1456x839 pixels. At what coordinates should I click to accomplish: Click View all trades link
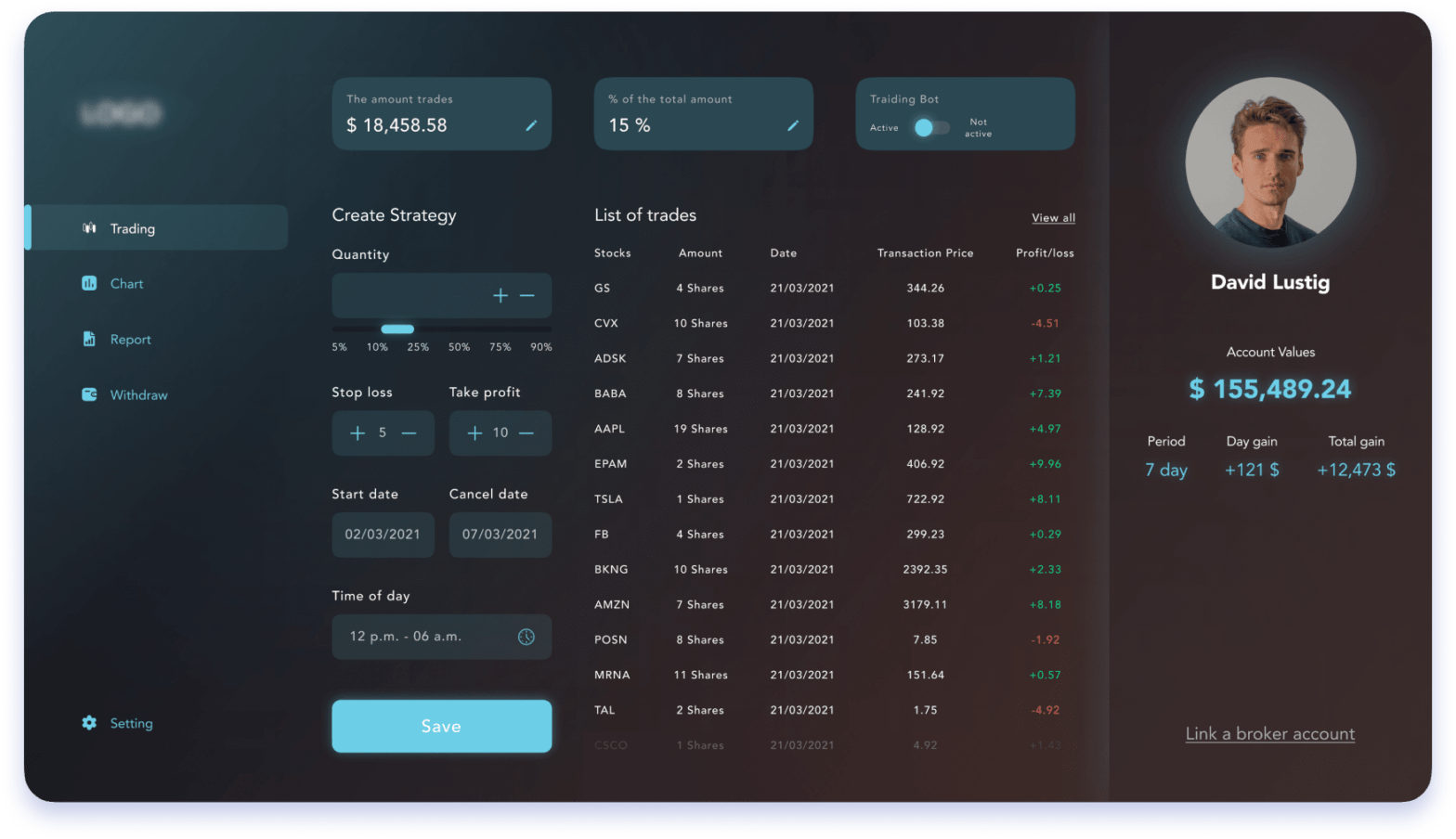(1053, 218)
